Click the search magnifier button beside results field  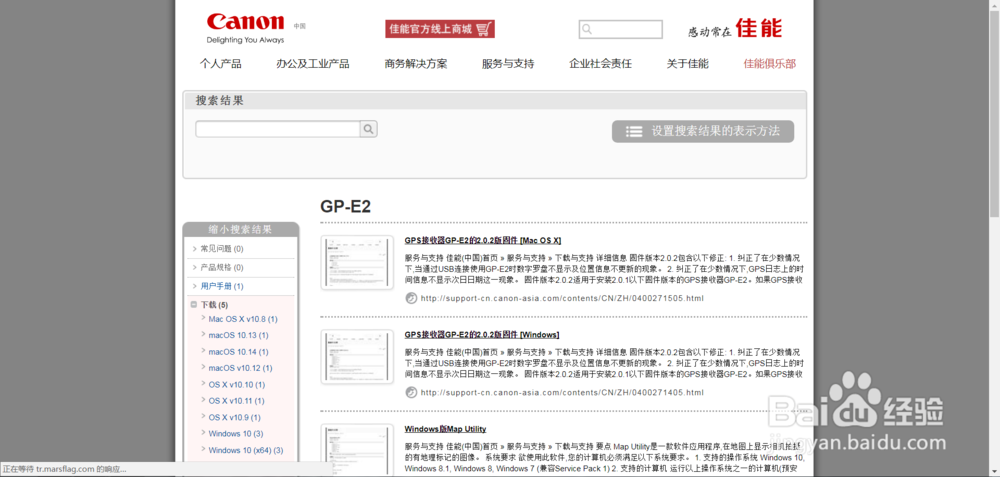point(369,129)
